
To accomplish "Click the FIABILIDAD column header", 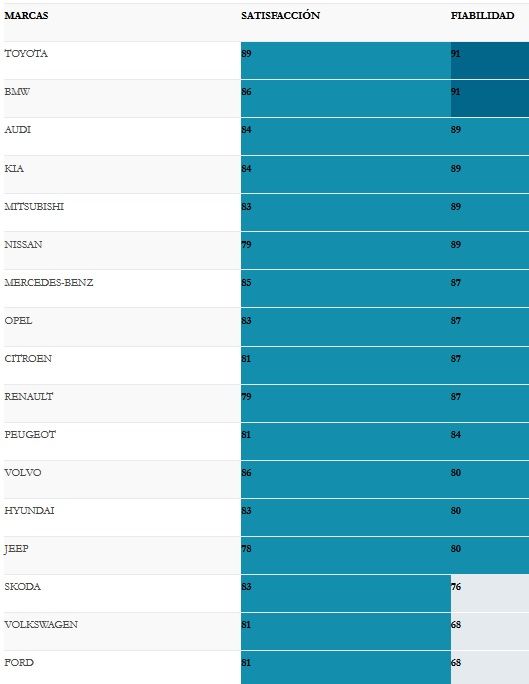I will [x=482, y=16].
